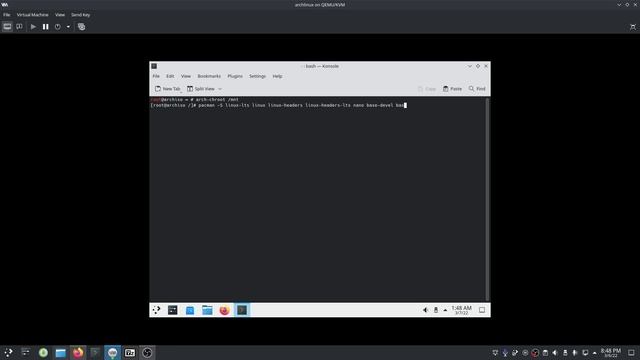Open 7z archive app on host taskbar
Viewport: 640px width, 360px height.
130,353
